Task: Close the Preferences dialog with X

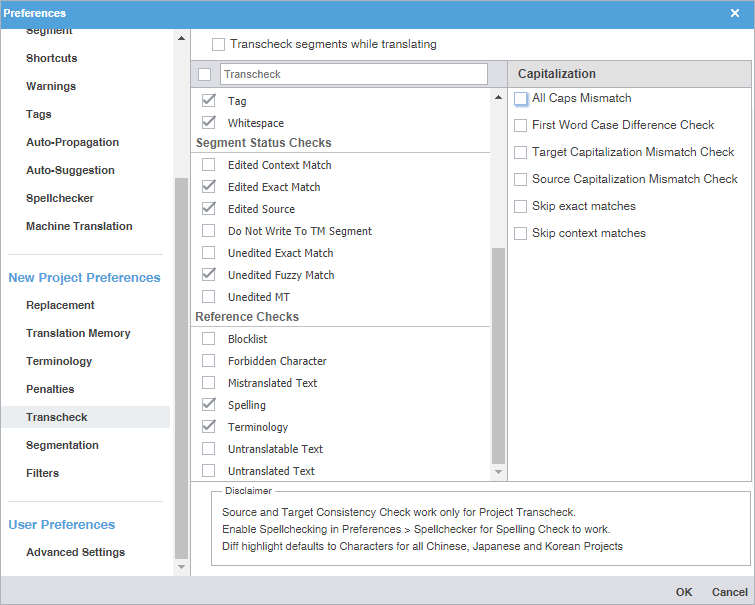Action: pyautogui.click(x=735, y=13)
